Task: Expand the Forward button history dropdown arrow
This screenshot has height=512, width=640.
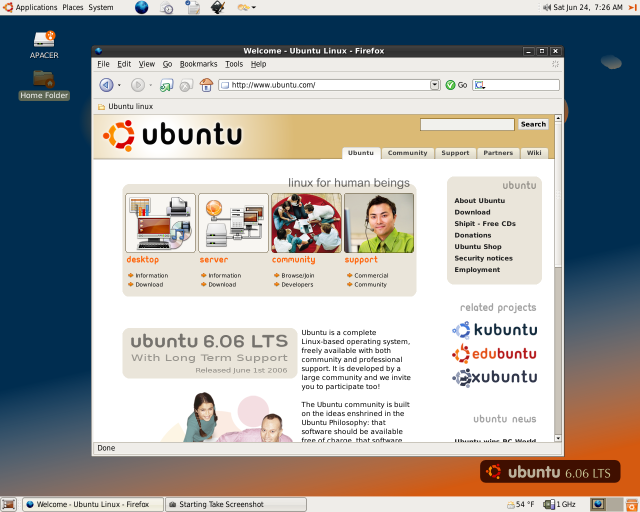Action: (151, 85)
